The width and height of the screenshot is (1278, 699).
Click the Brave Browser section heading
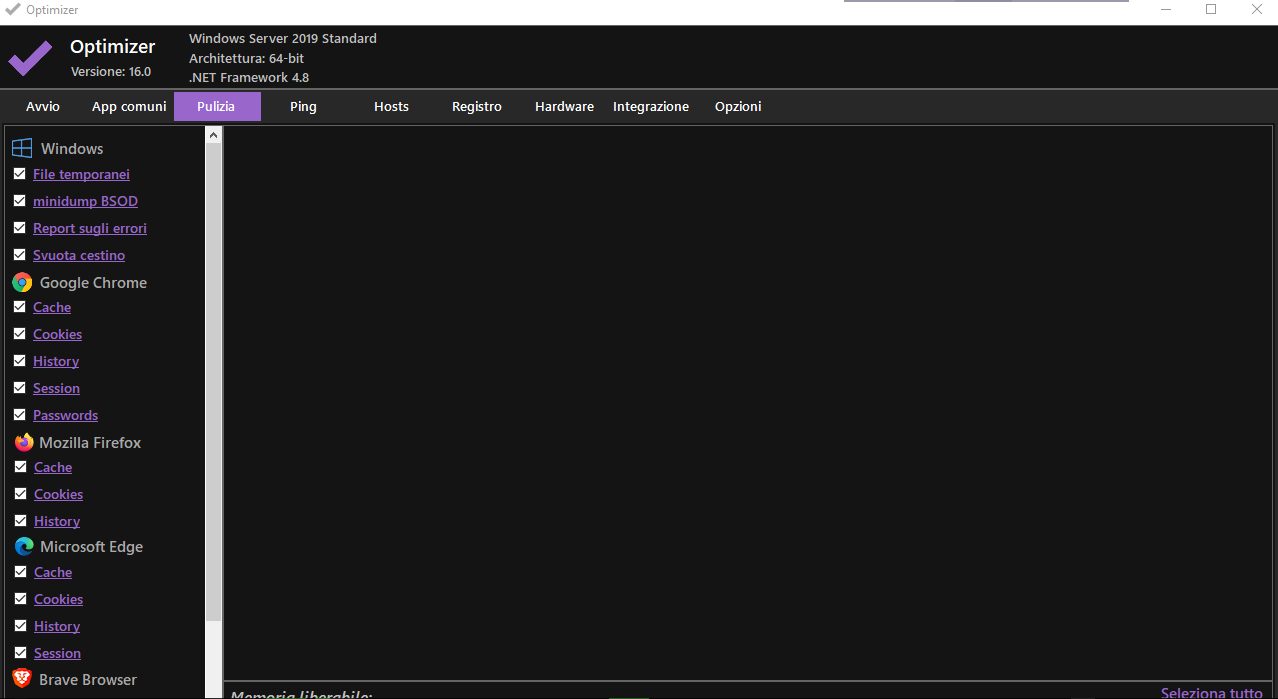[x=88, y=680]
